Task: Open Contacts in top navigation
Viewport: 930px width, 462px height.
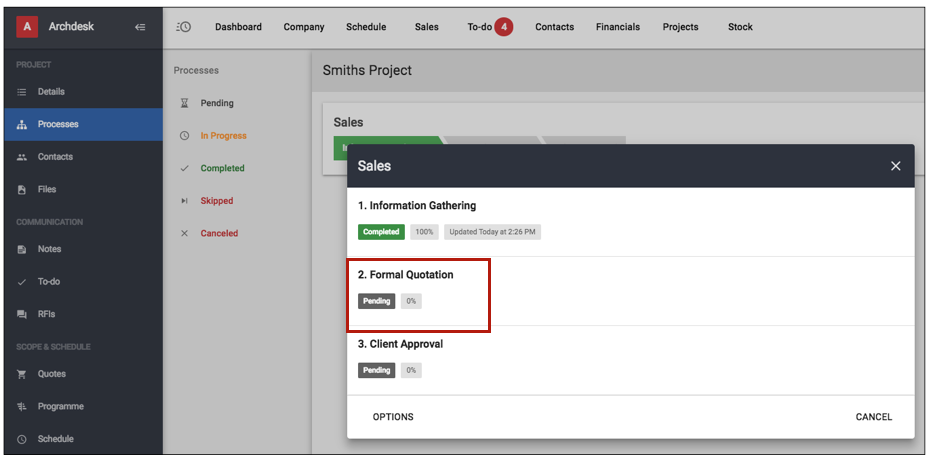Action: click(x=555, y=27)
